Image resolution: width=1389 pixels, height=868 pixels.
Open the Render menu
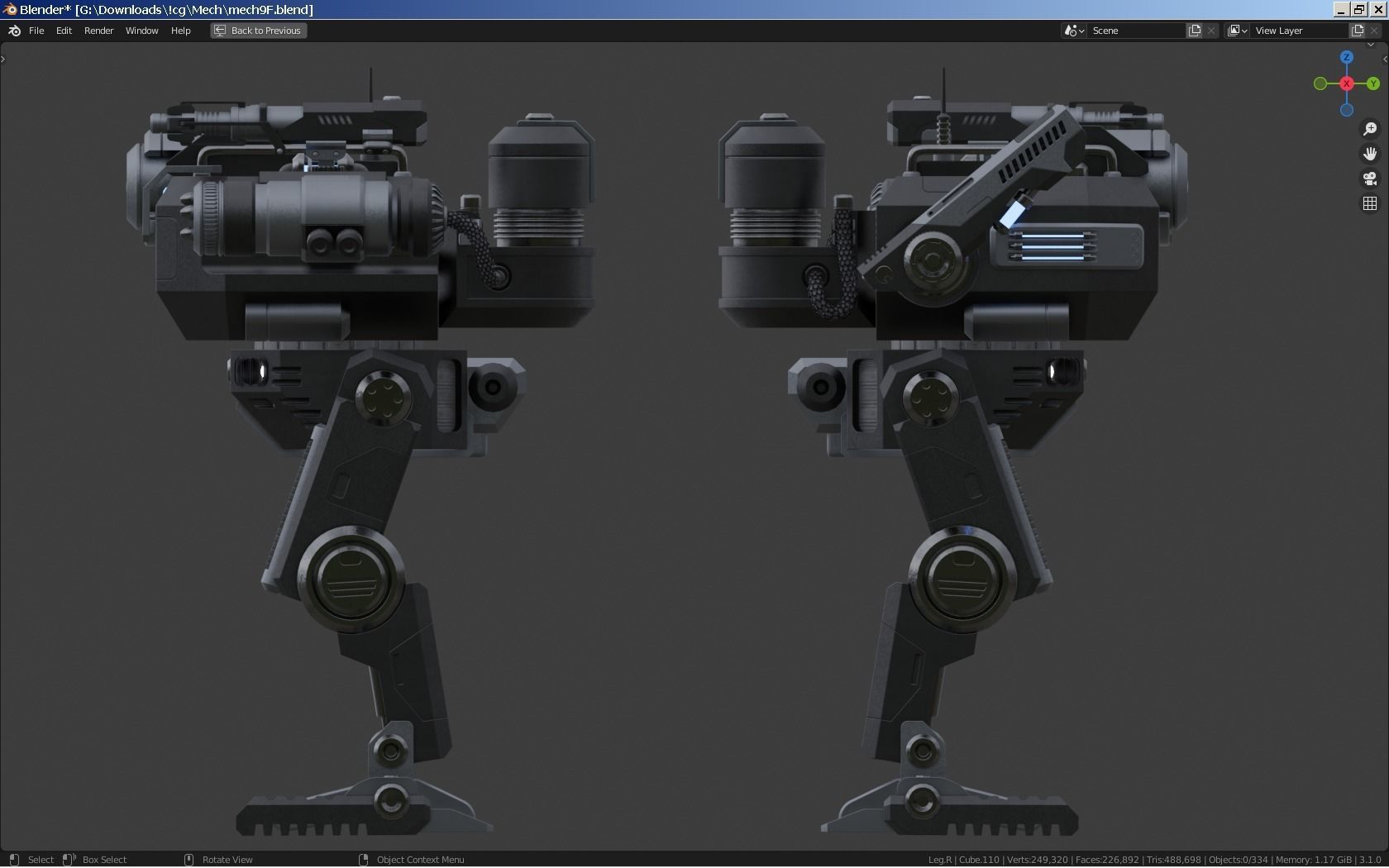(x=98, y=31)
